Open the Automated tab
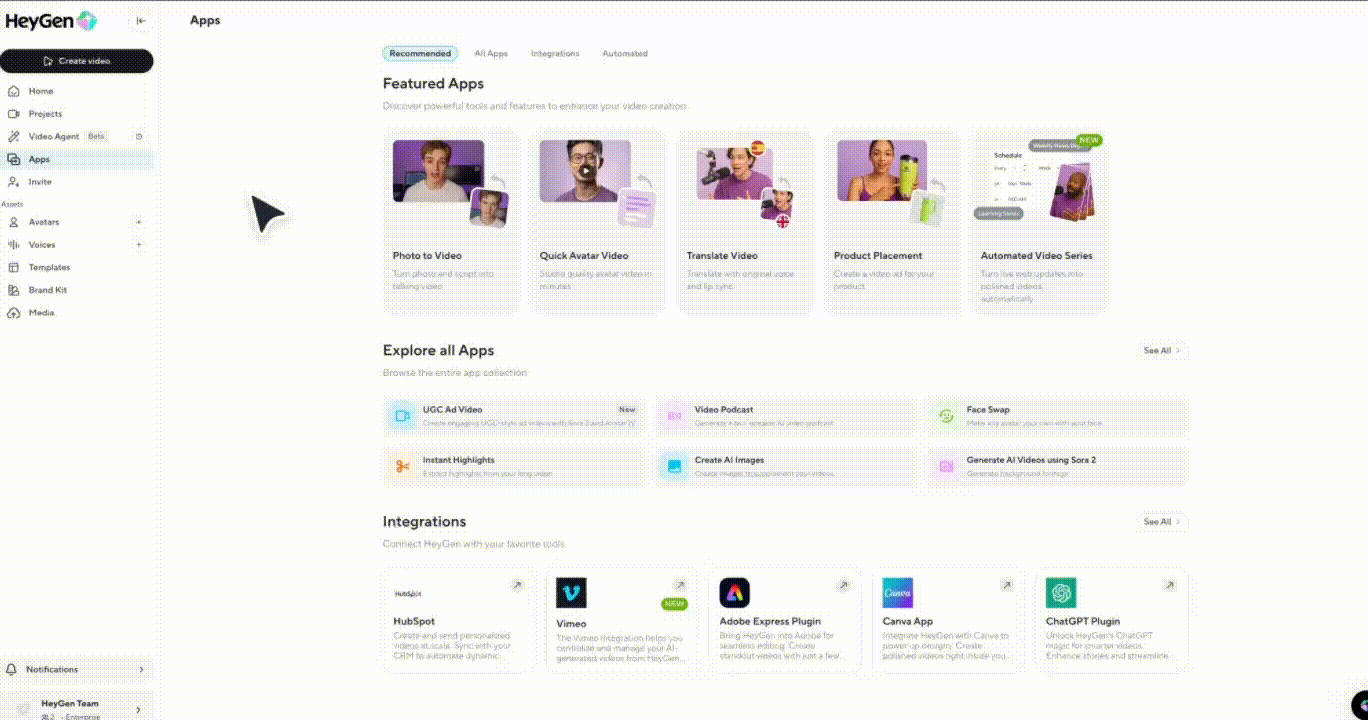 point(625,54)
